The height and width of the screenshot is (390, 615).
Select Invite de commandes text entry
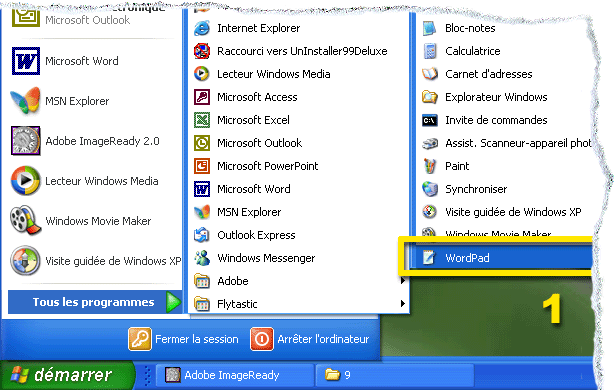point(496,120)
